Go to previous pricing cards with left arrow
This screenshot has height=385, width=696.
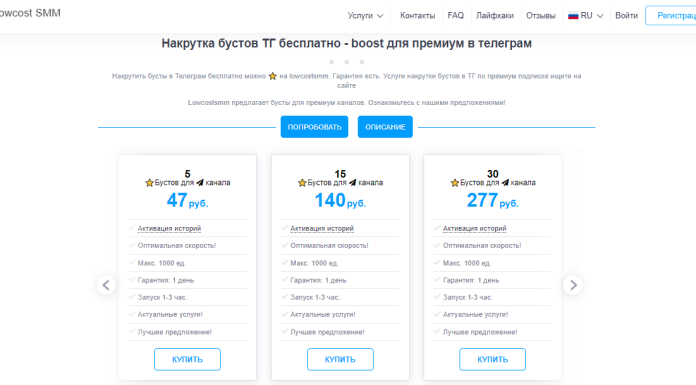(x=106, y=285)
